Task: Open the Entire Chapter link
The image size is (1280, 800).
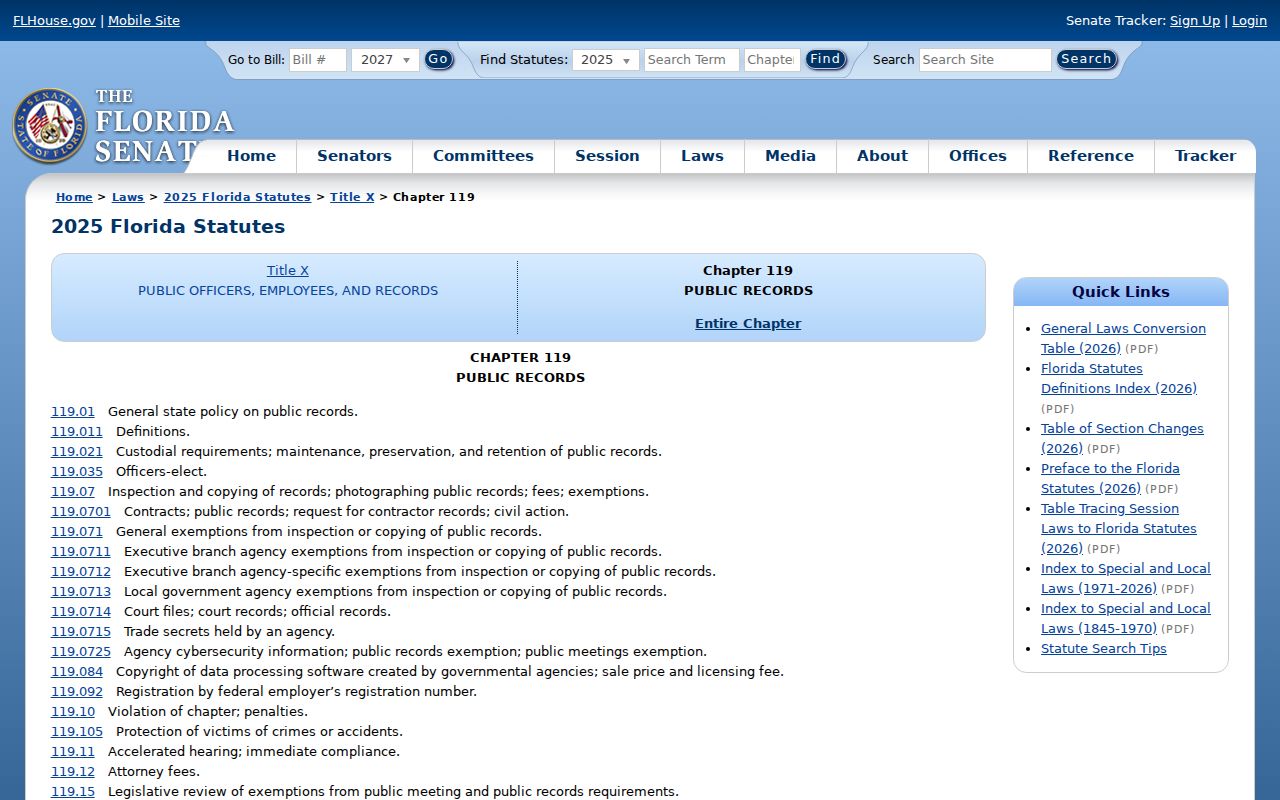Action: [x=748, y=324]
